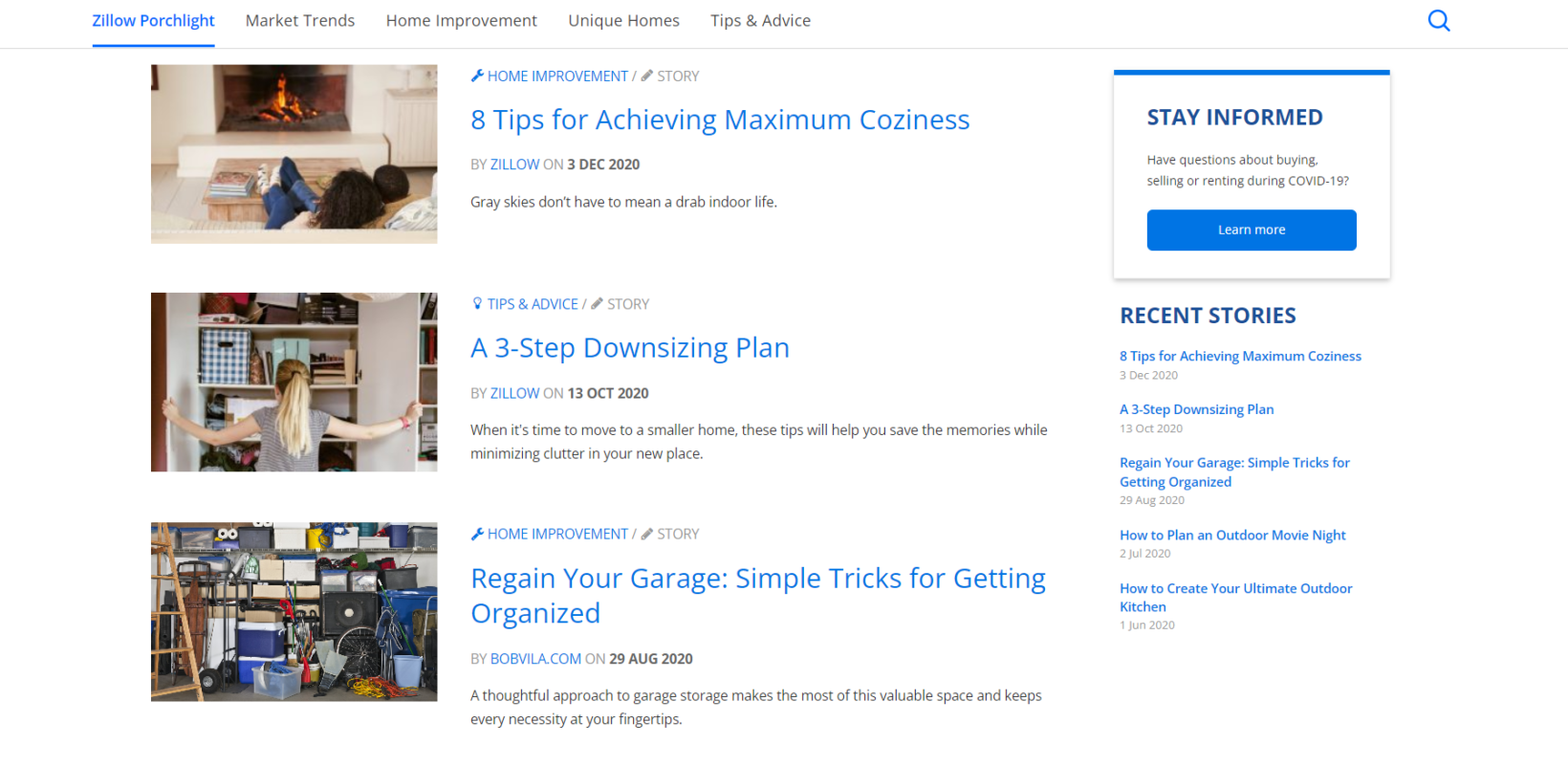
Task: Click HOME IMPROVEMENT category above Garage article
Action: pyautogui.click(x=557, y=534)
